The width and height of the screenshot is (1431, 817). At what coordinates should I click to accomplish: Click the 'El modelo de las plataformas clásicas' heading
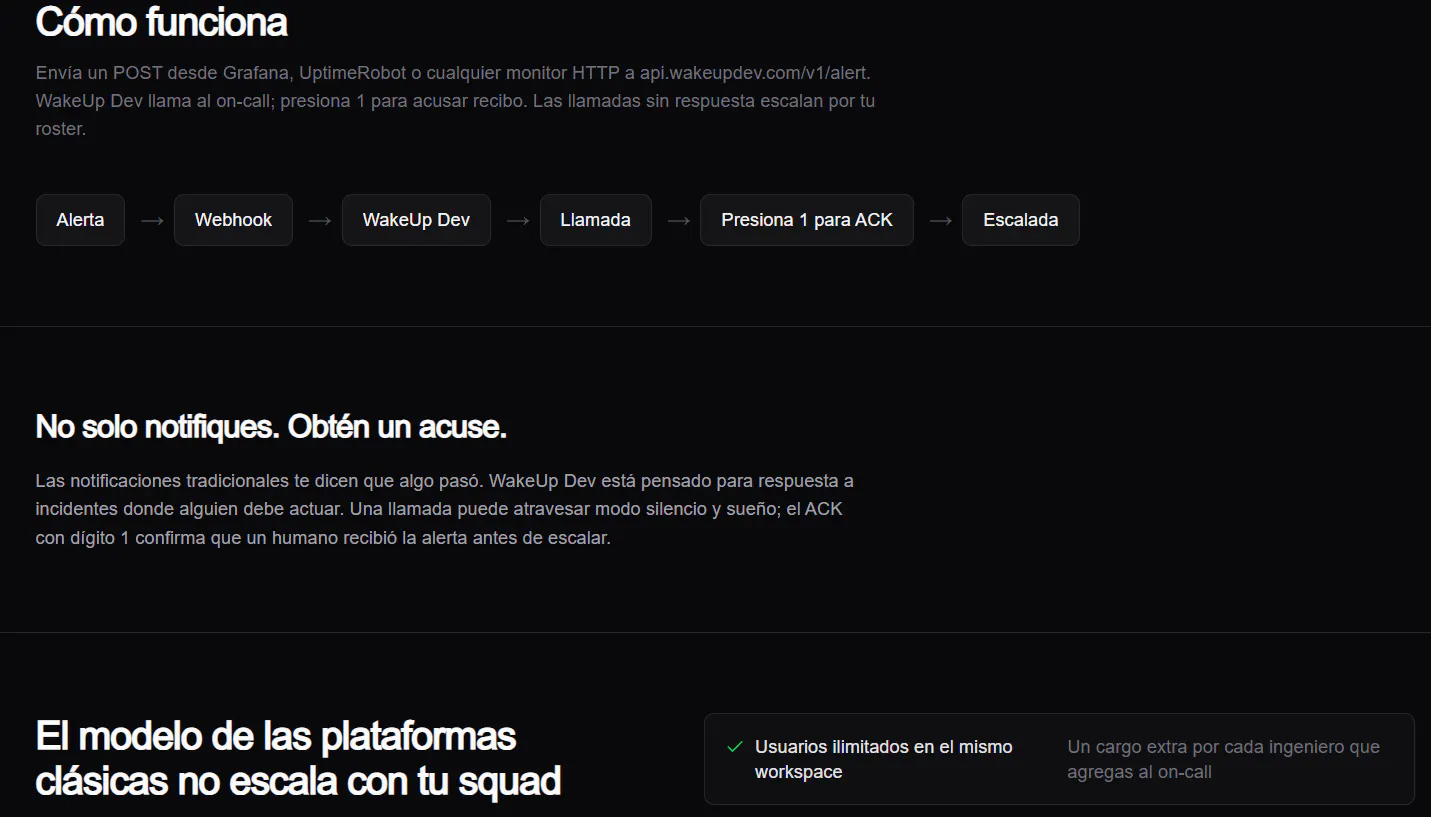coord(298,758)
